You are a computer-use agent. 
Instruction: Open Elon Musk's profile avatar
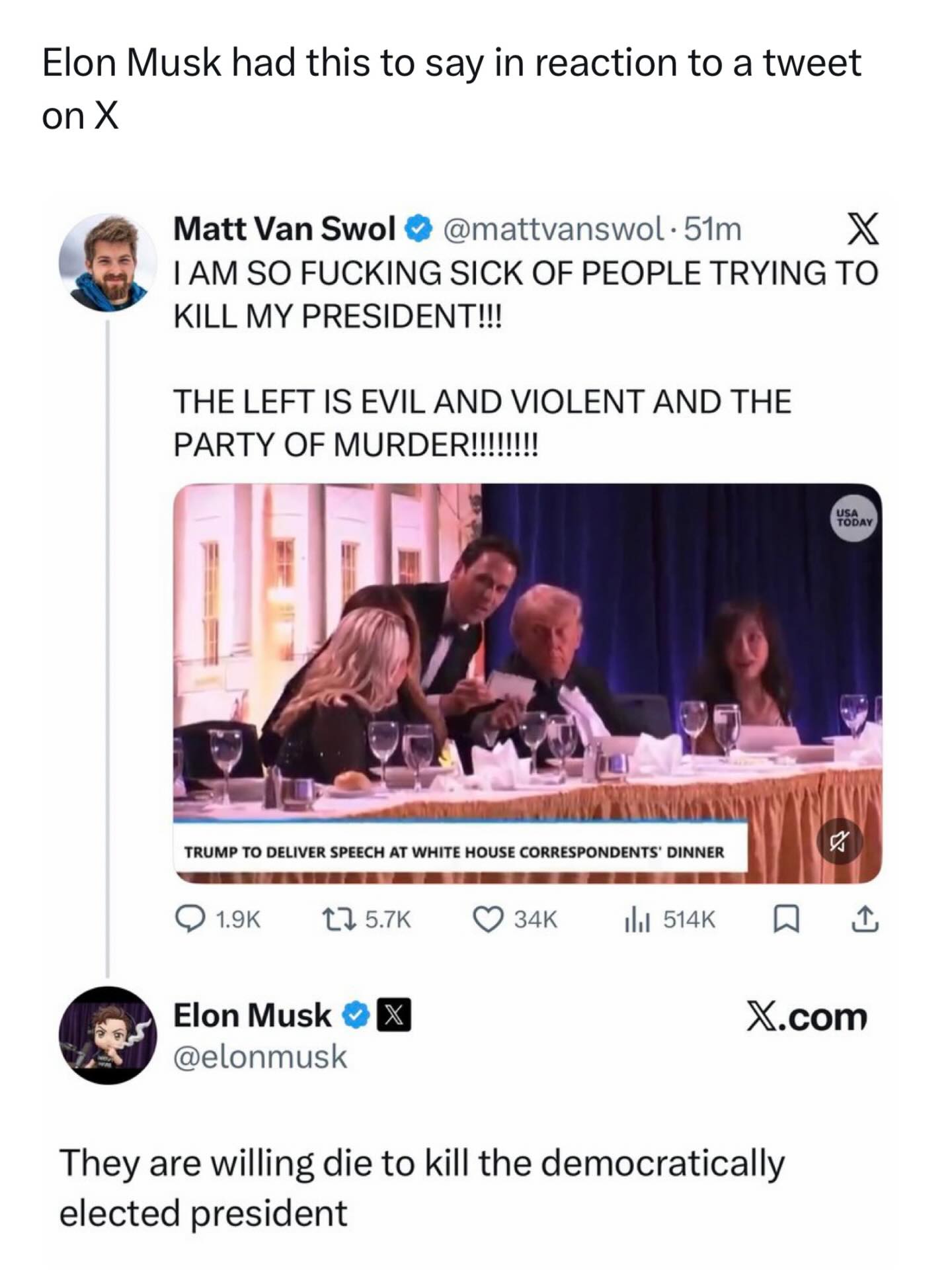coord(108,1035)
